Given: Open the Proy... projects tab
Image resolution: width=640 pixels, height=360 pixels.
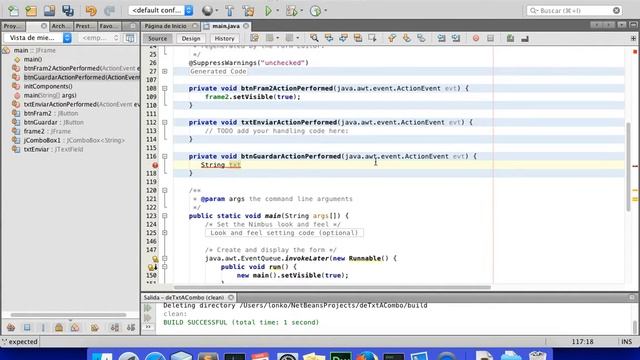Looking at the screenshot, I should (x=13, y=26).
